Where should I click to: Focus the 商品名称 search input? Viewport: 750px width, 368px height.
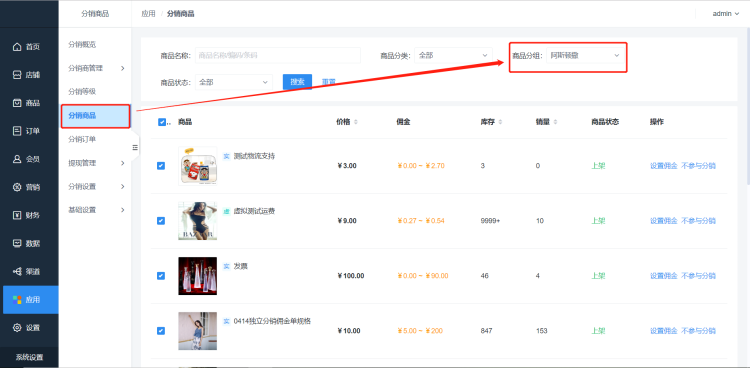click(x=277, y=56)
